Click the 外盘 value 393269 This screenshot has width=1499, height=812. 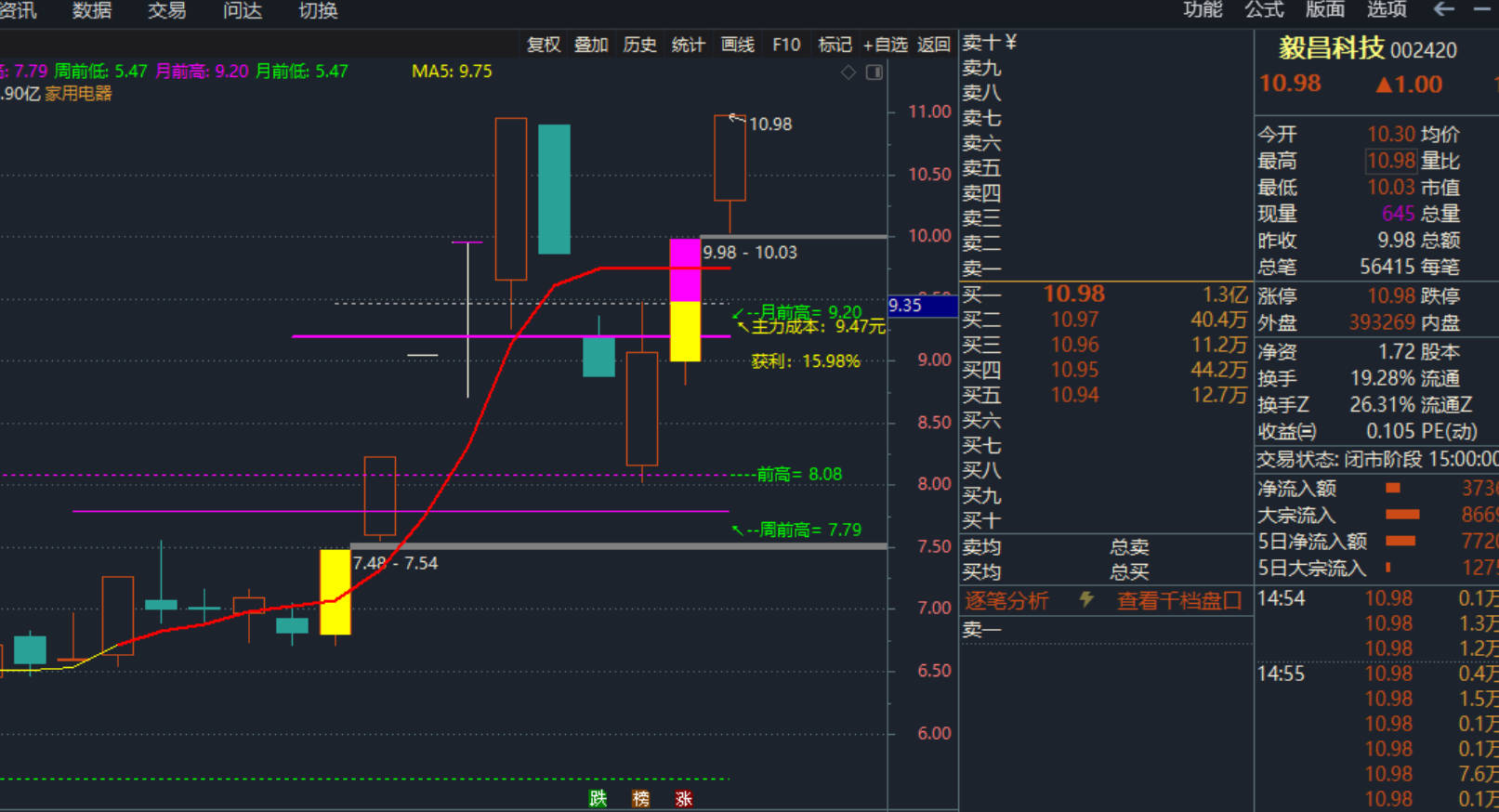pos(1382,323)
